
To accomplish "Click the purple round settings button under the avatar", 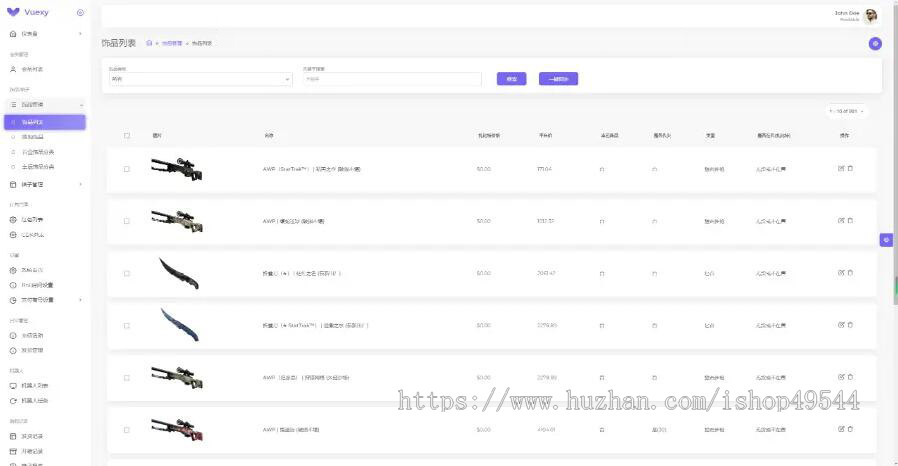I will [x=875, y=44].
